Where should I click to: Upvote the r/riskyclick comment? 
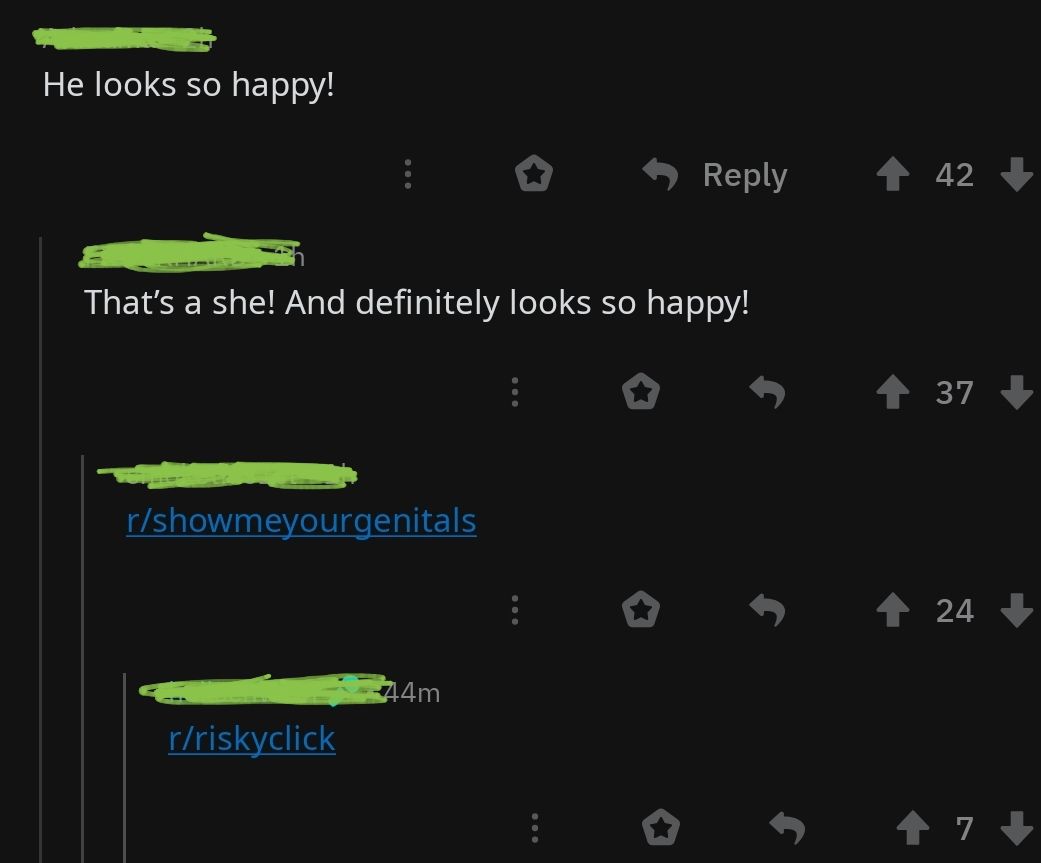coord(913,828)
